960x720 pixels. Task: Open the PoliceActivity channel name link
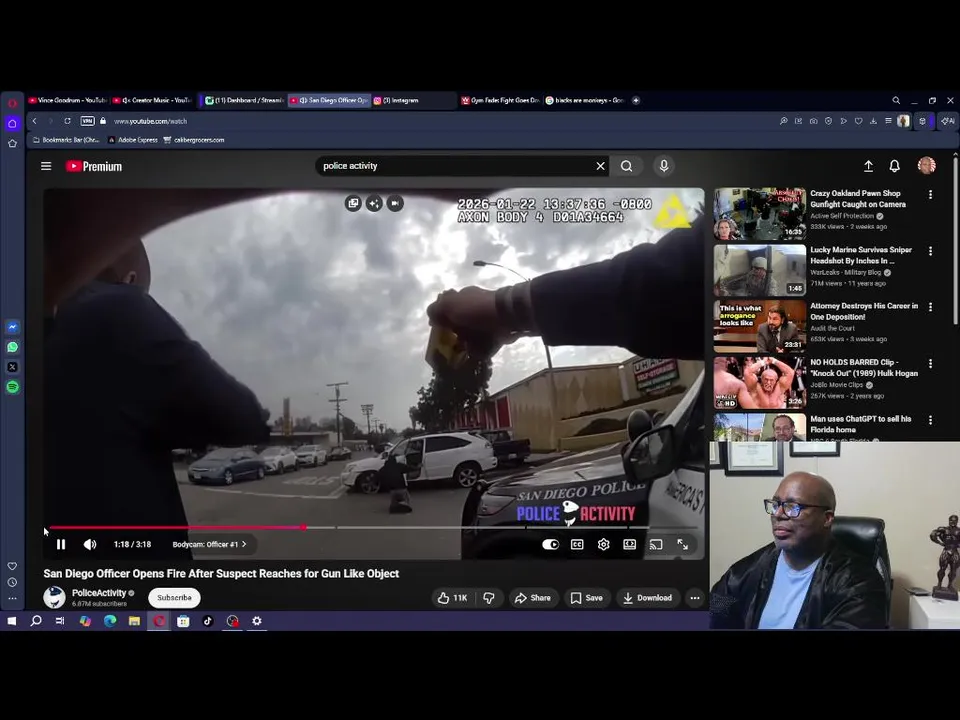tap(99, 593)
